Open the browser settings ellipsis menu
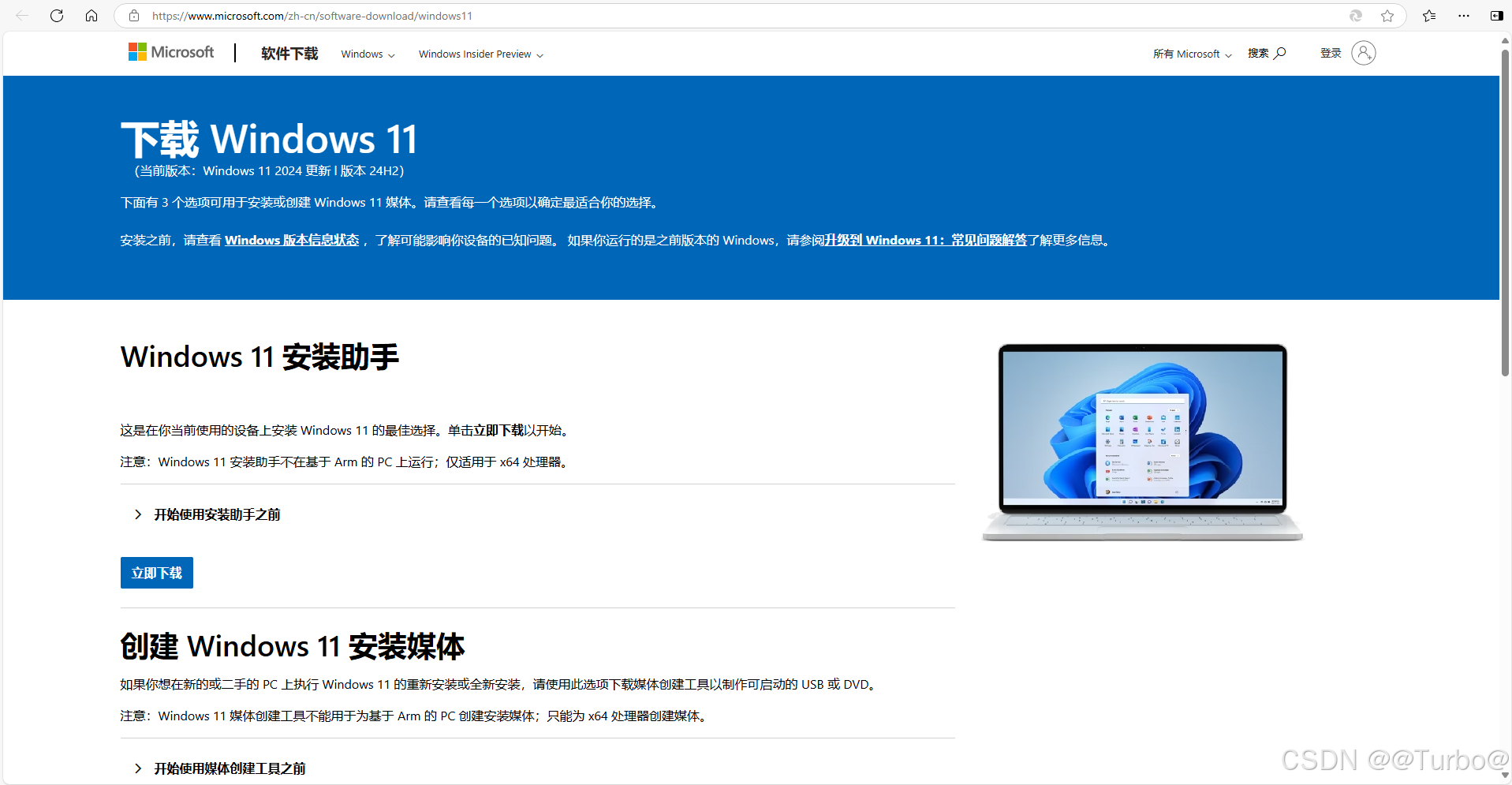 point(1465,16)
